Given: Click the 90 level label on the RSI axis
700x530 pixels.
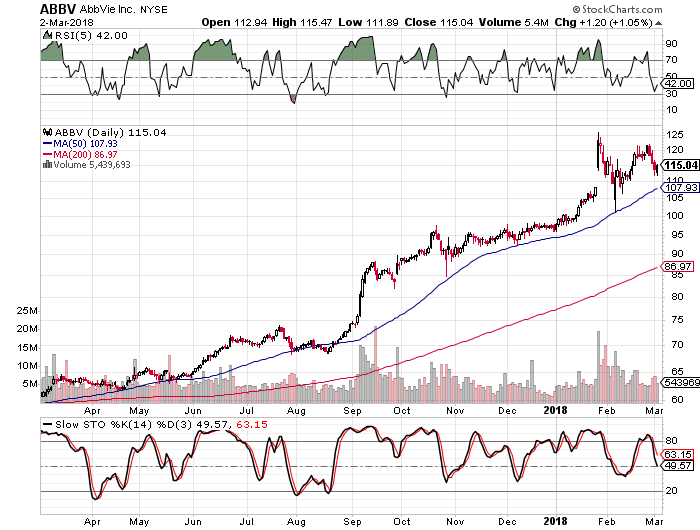Looking at the screenshot, I should (671, 44).
